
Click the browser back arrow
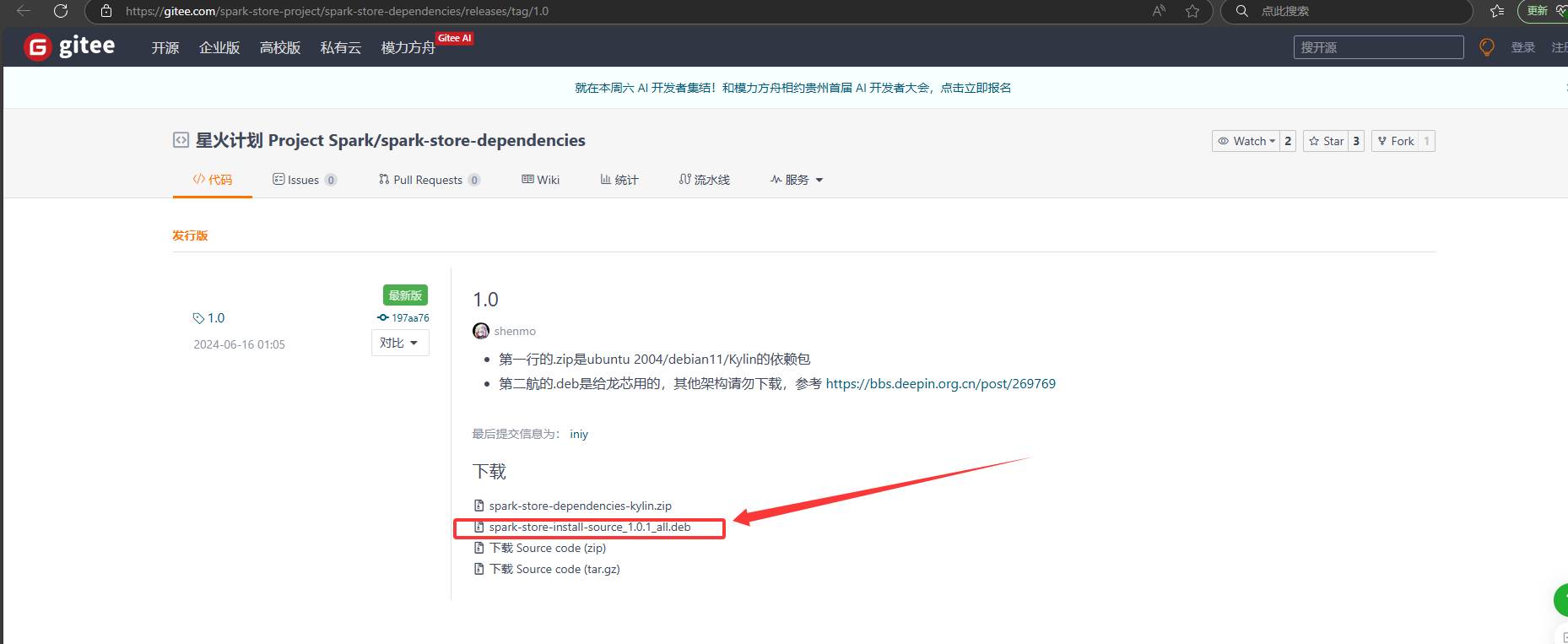click(24, 11)
